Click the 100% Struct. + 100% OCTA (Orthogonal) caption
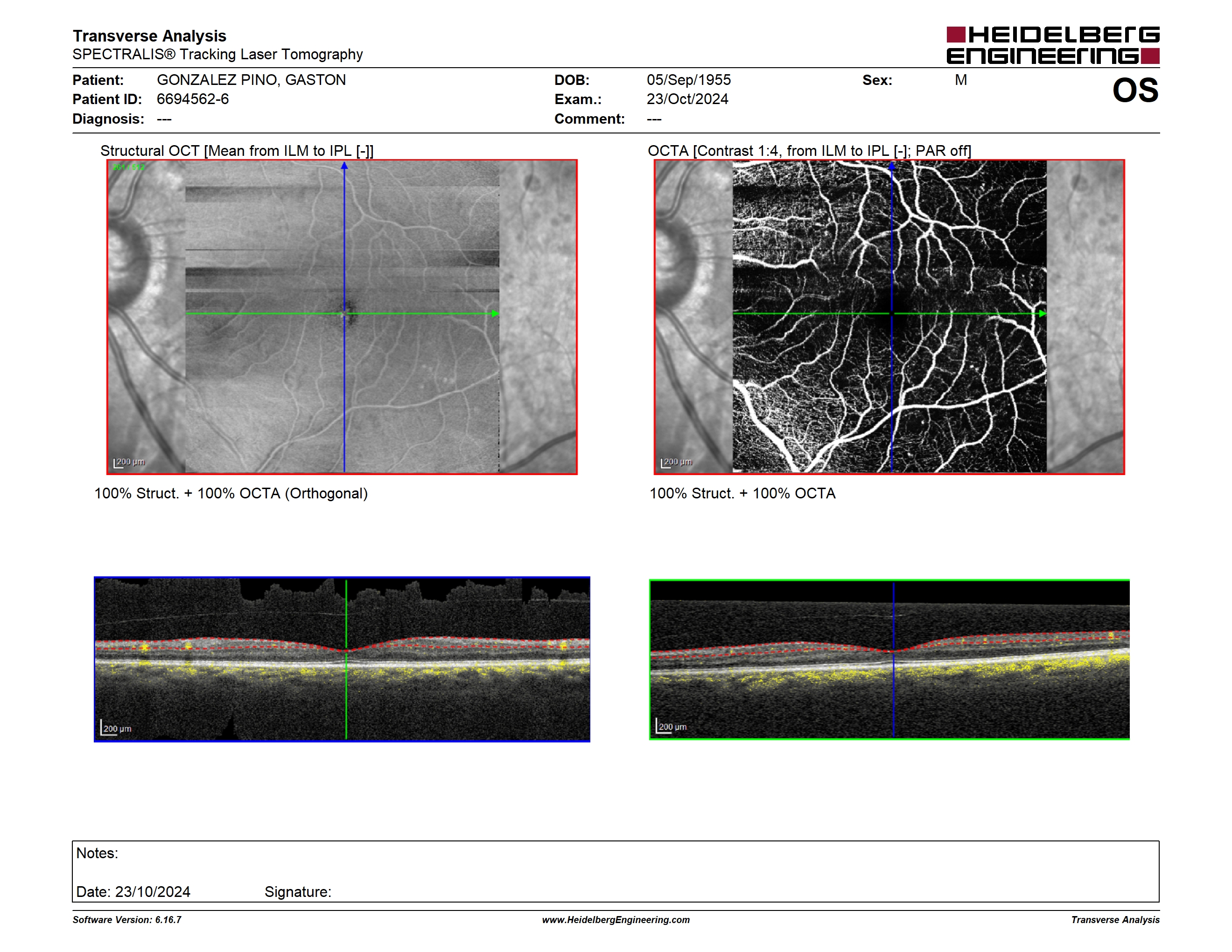This screenshot has height=952, width=1232. [231, 493]
